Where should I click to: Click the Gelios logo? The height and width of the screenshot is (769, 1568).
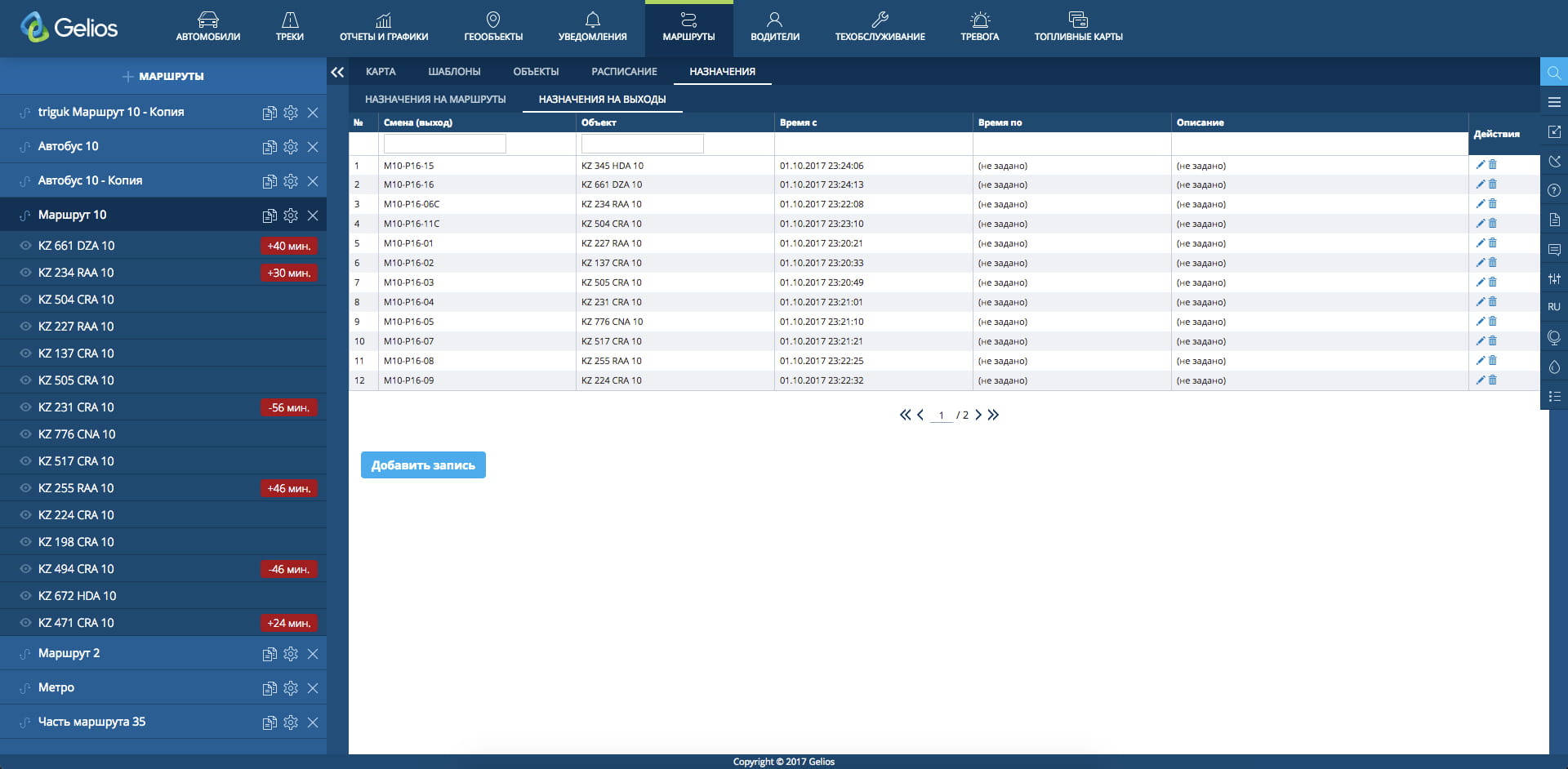pyautogui.click(x=69, y=28)
